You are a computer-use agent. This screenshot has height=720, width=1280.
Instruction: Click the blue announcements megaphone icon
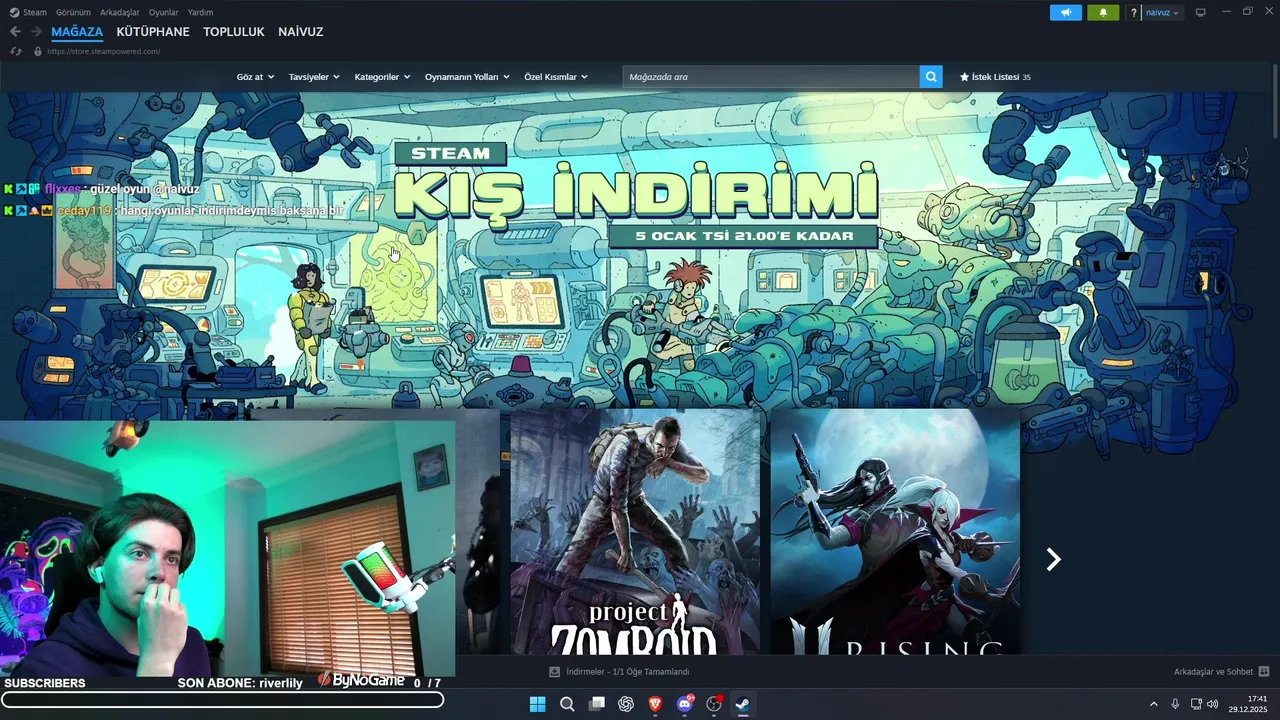pos(1066,12)
